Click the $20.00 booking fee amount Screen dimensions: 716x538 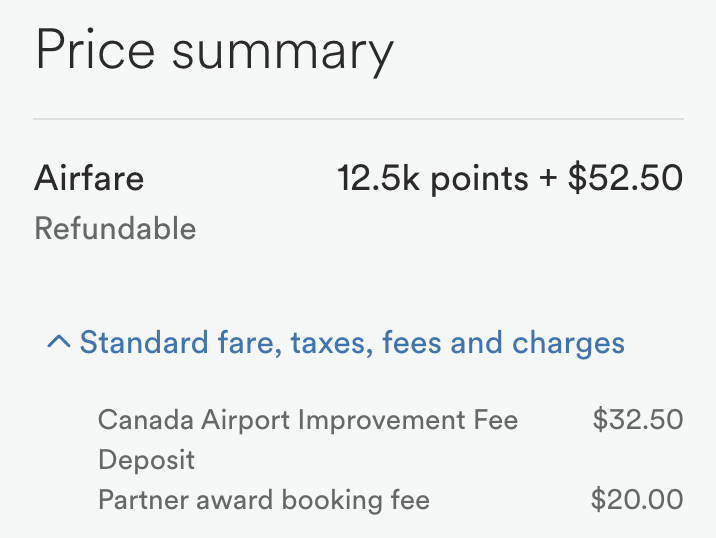(637, 499)
